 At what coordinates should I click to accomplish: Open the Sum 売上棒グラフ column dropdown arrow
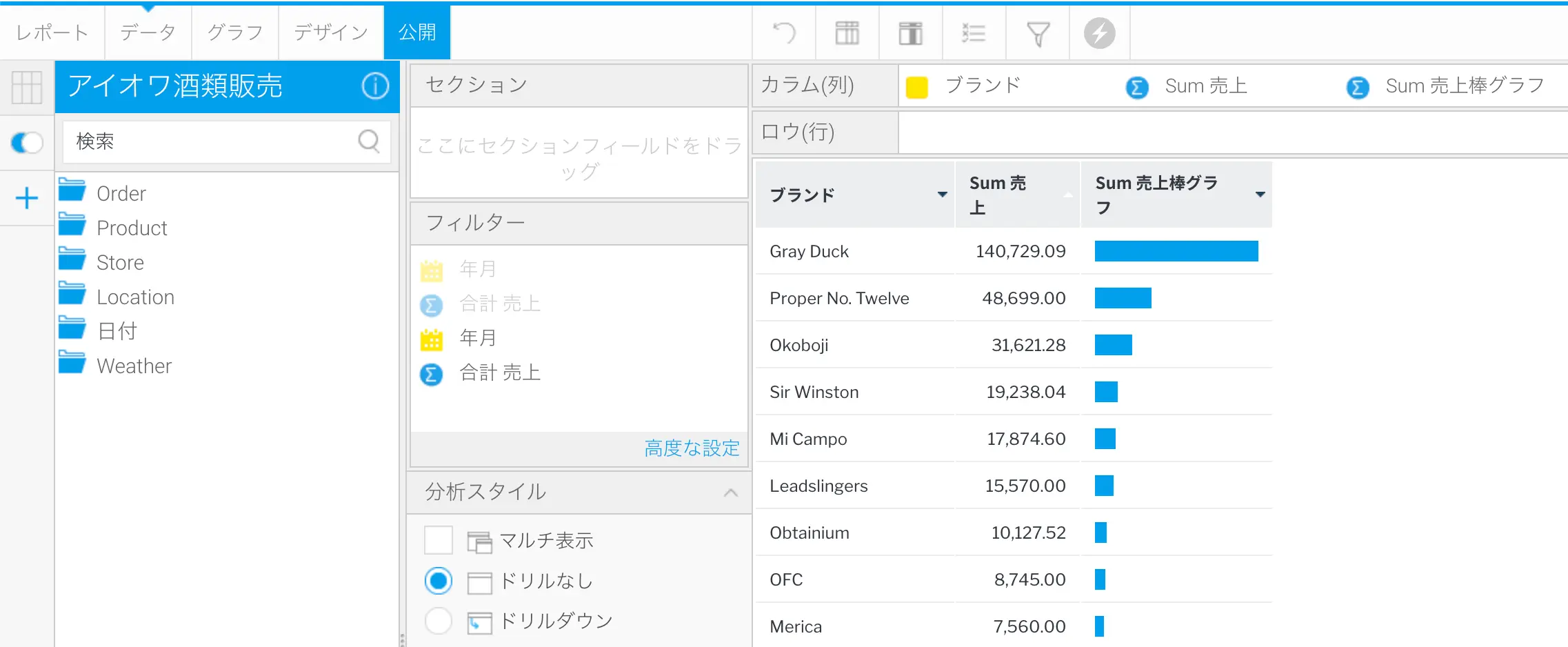(1260, 195)
